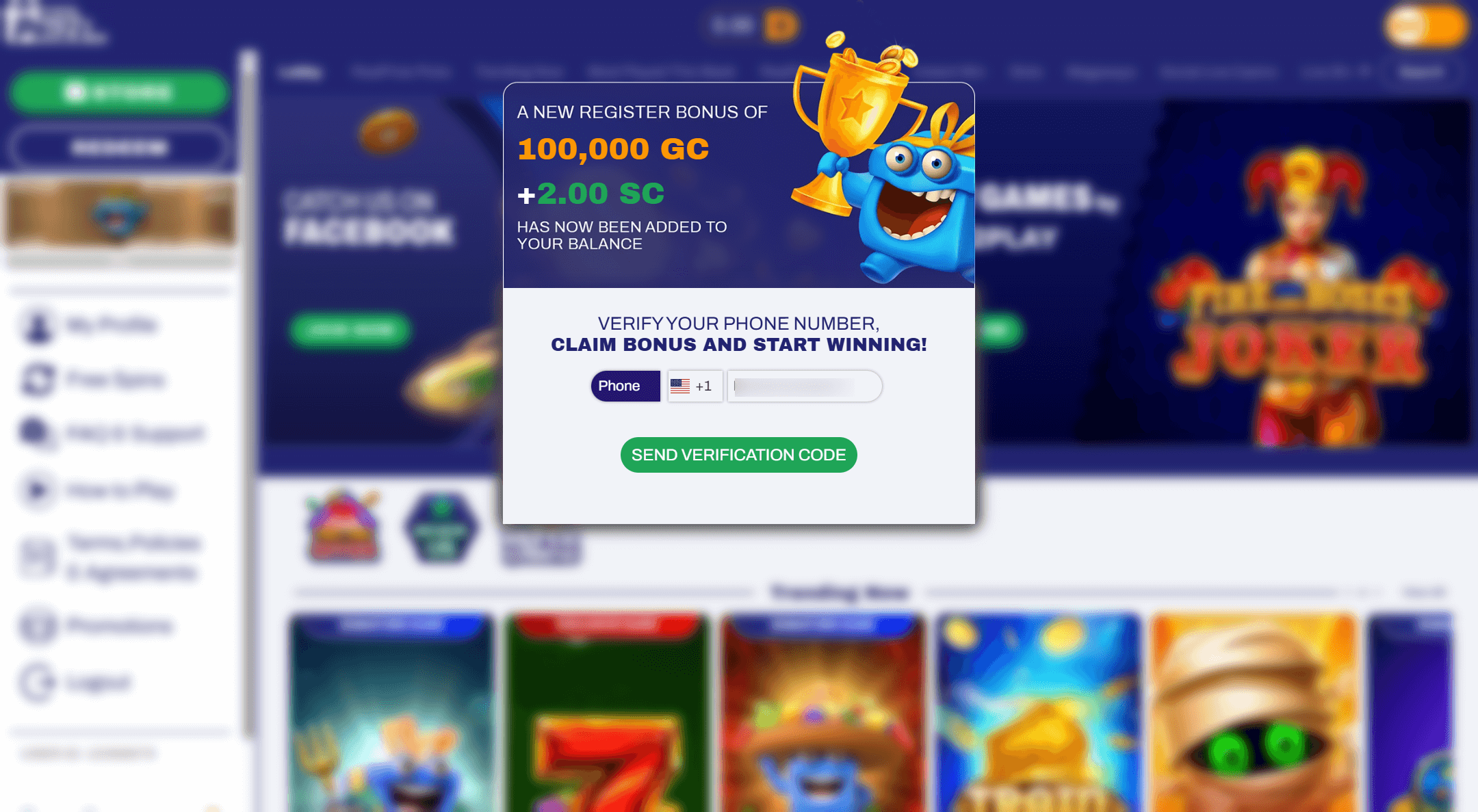Image resolution: width=1478 pixels, height=812 pixels.
Task: Click the Promotions gift icon
Action: coord(38,625)
